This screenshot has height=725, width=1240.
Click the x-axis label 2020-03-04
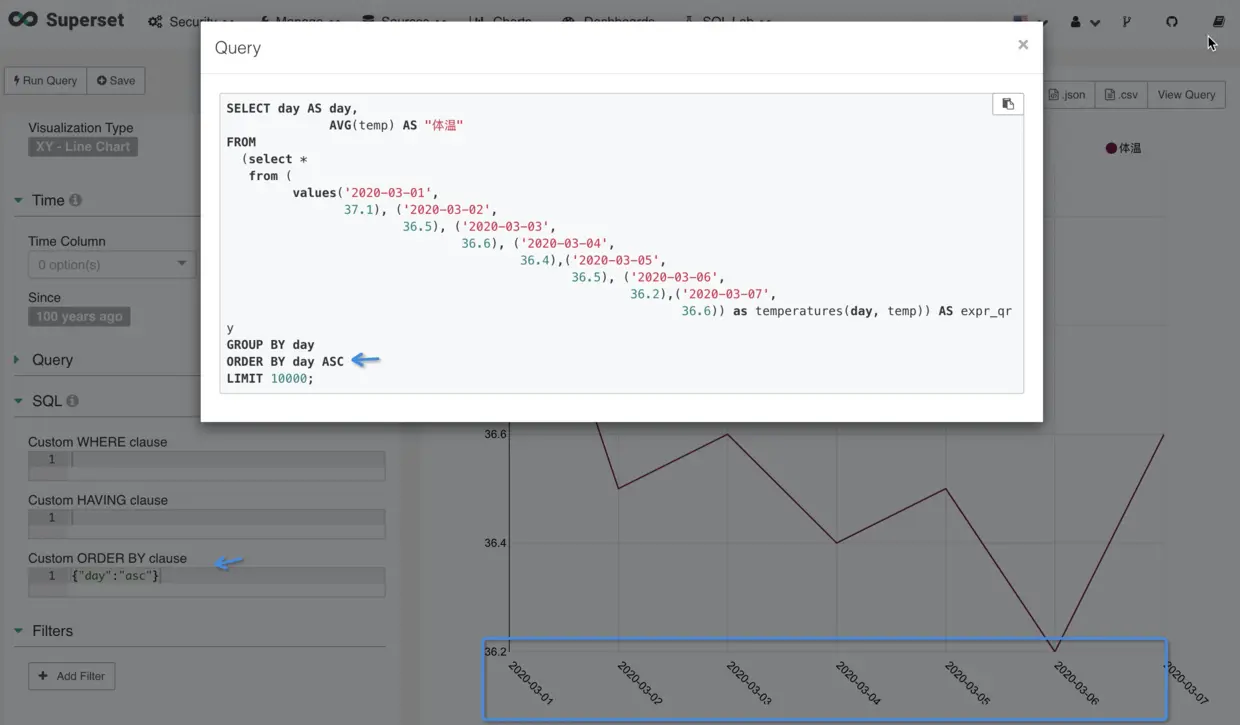pyautogui.click(x=857, y=683)
